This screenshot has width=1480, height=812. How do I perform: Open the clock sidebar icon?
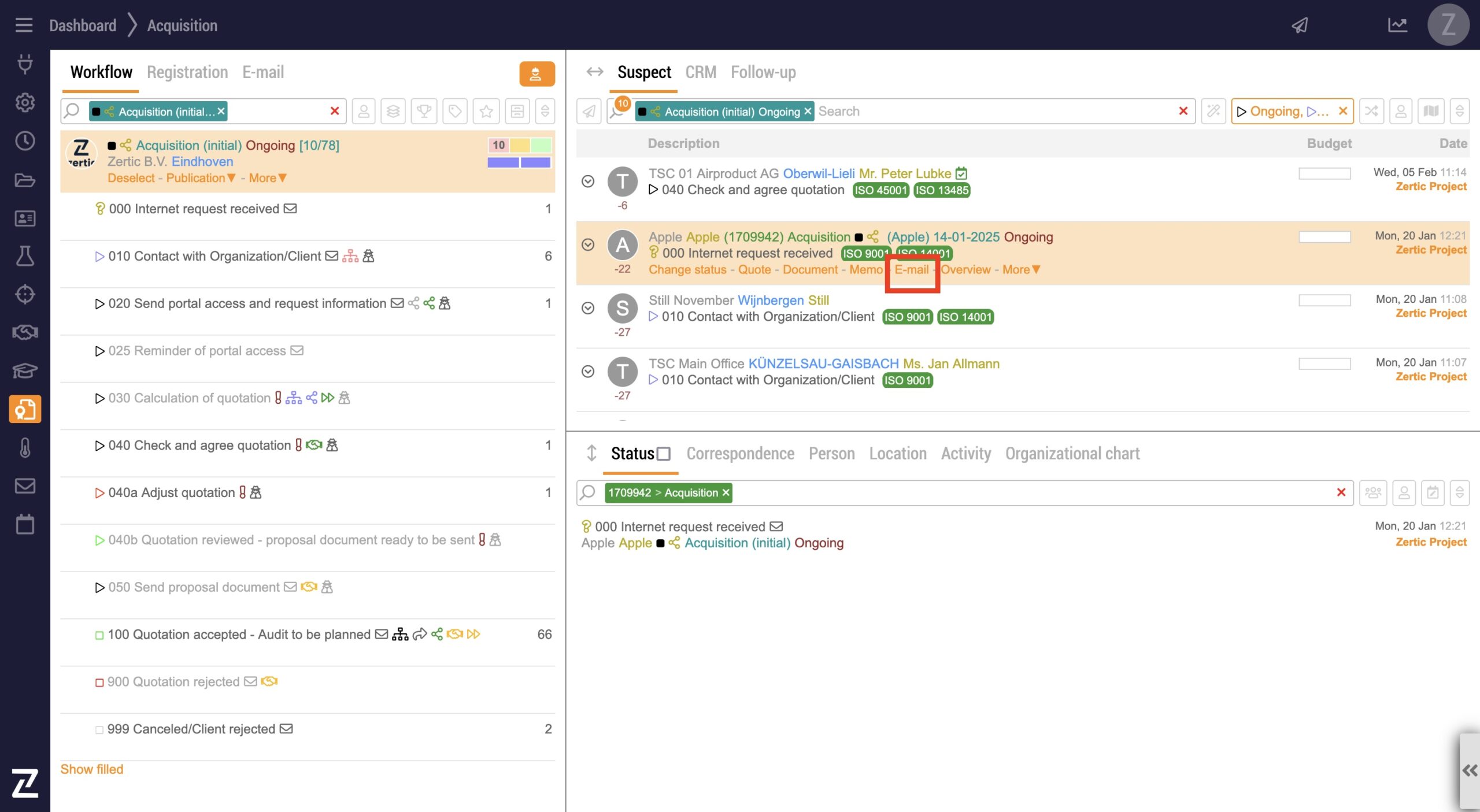(25, 141)
